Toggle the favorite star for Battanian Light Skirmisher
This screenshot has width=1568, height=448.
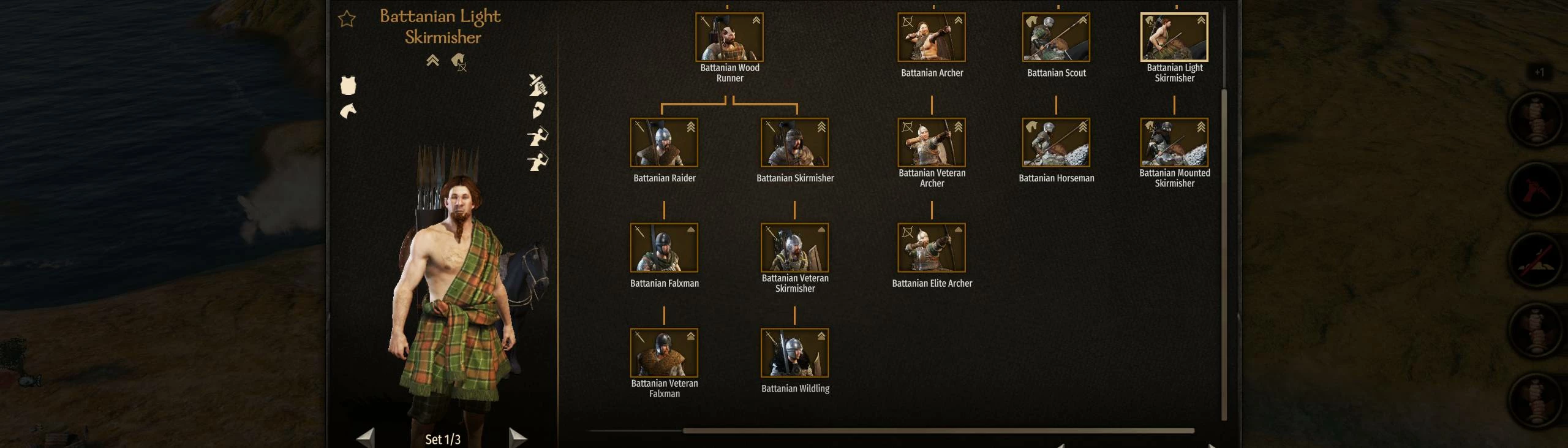pos(347,19)
